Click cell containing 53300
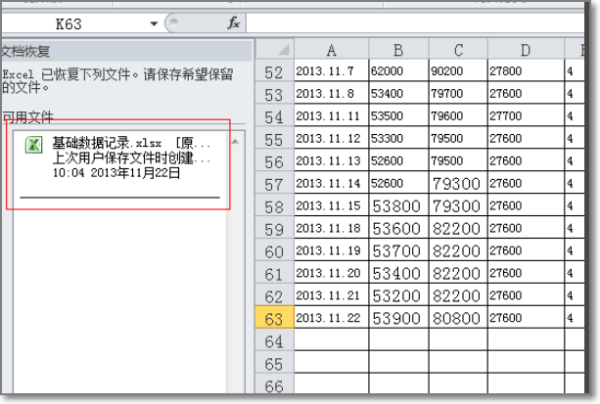Screen dimensions: 600x404 pos(398,138)
